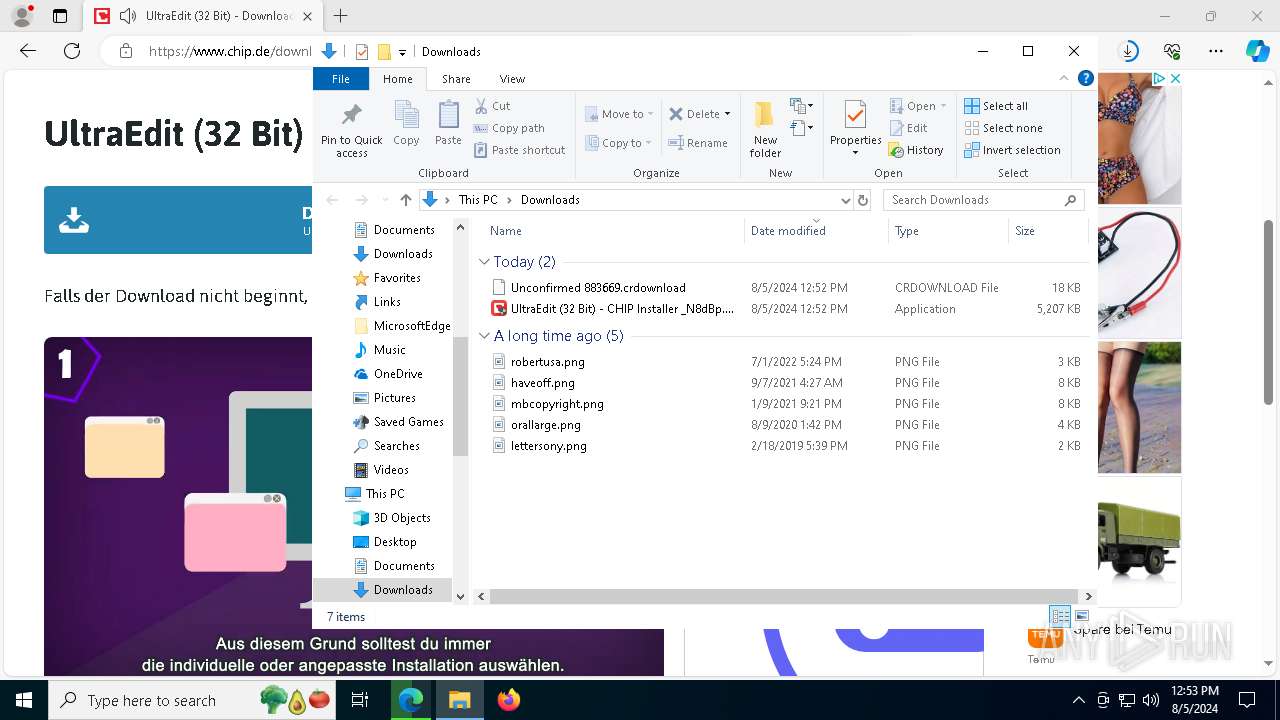
Task: Click Cut in Clipboard group
Action: [492, 106]
